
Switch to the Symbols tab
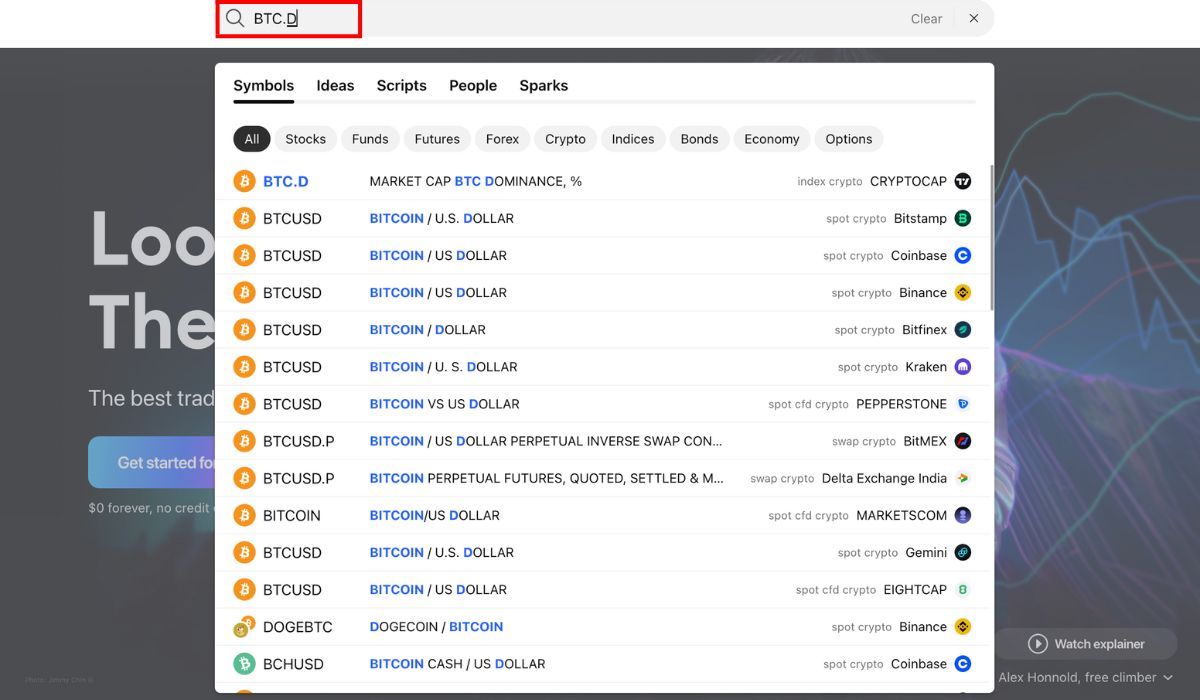coord(264,86)
